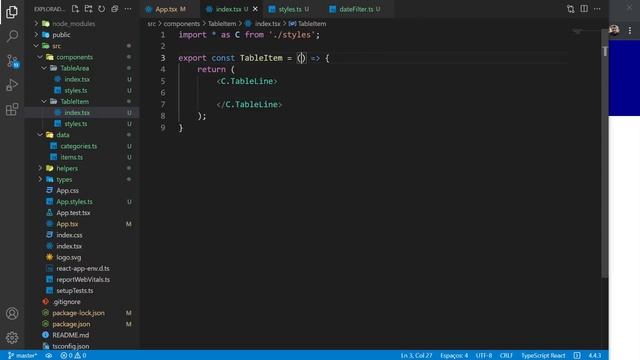Click src in the breadcrumb path

click(x=151, y=24)
